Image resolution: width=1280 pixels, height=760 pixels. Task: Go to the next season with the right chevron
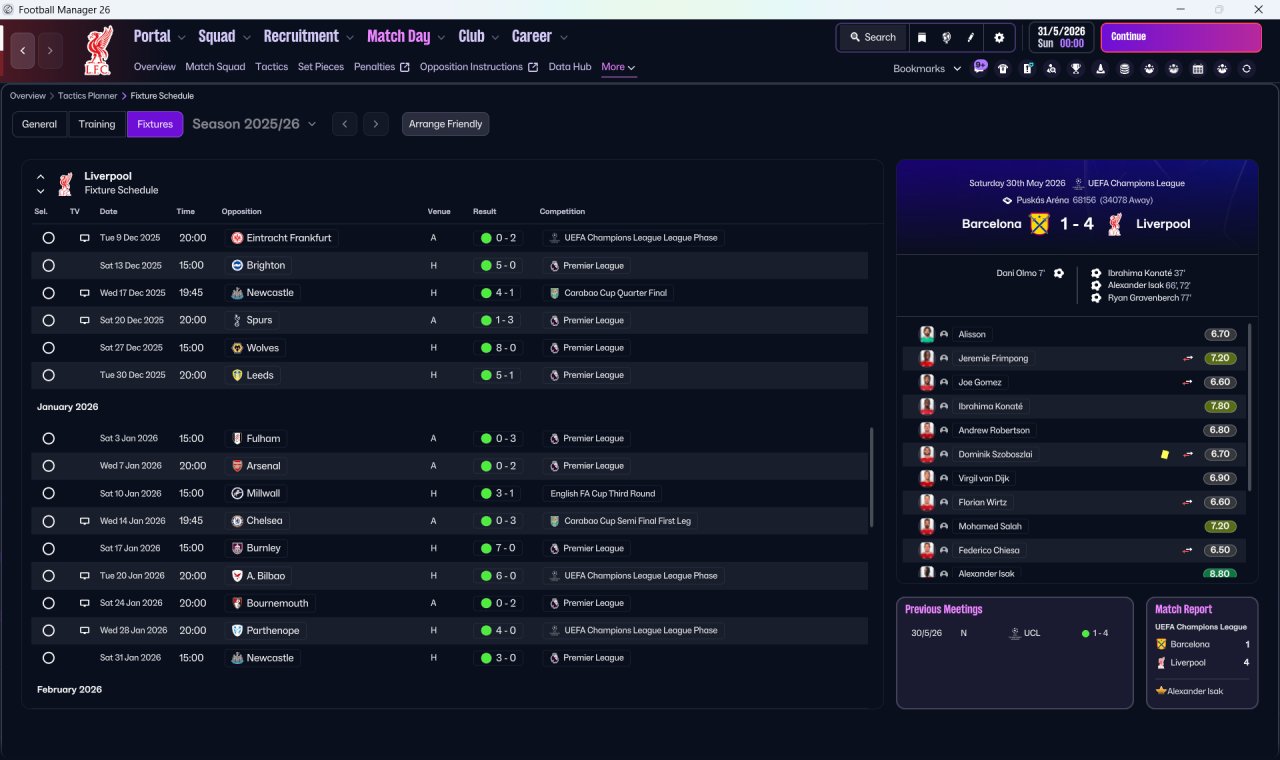pyautogui.click(x=375, y=124)
